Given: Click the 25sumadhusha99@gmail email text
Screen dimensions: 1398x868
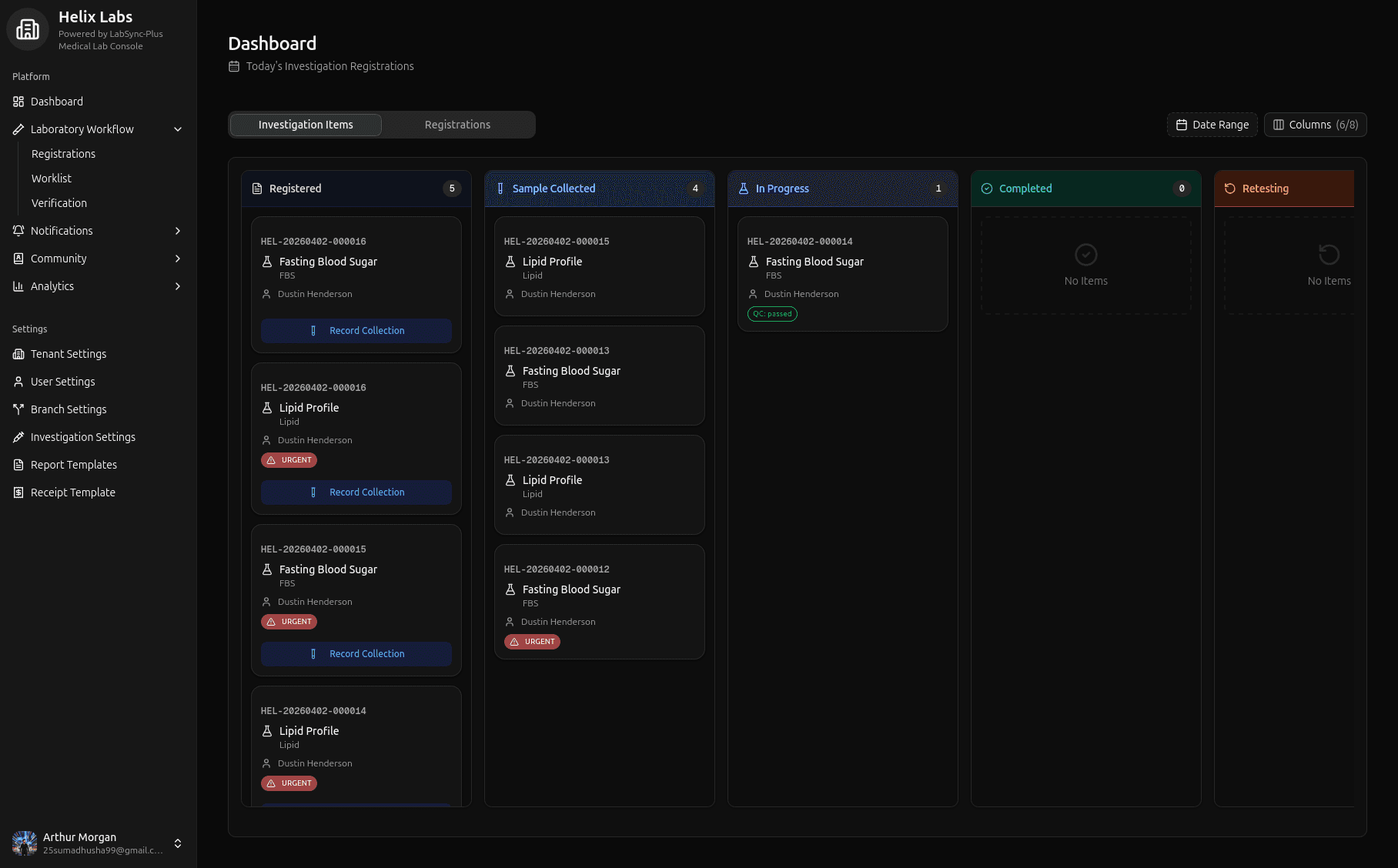Looking at the screenshot, I should [x=103, y=850].
